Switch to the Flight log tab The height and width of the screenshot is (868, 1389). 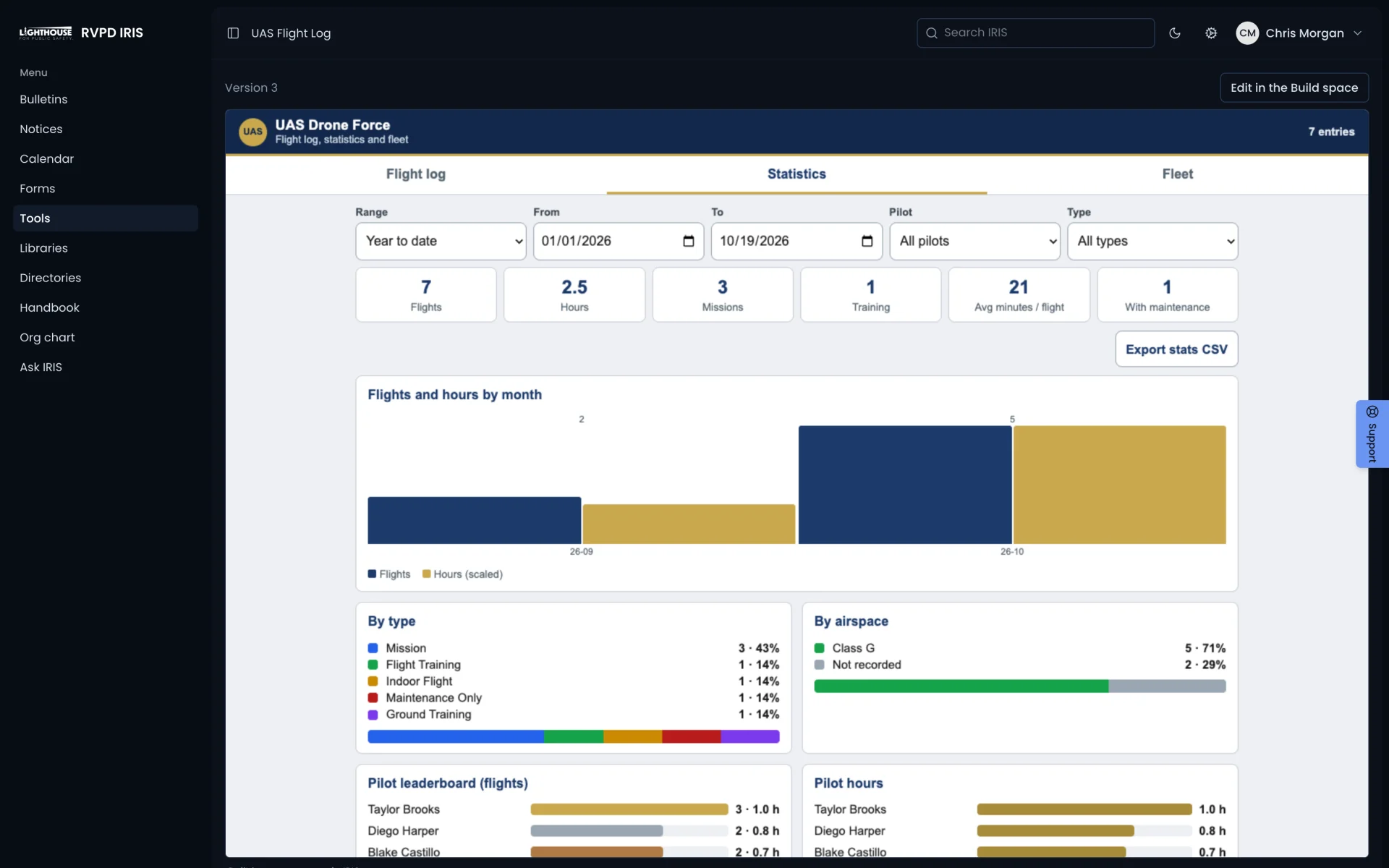(416, 174)
